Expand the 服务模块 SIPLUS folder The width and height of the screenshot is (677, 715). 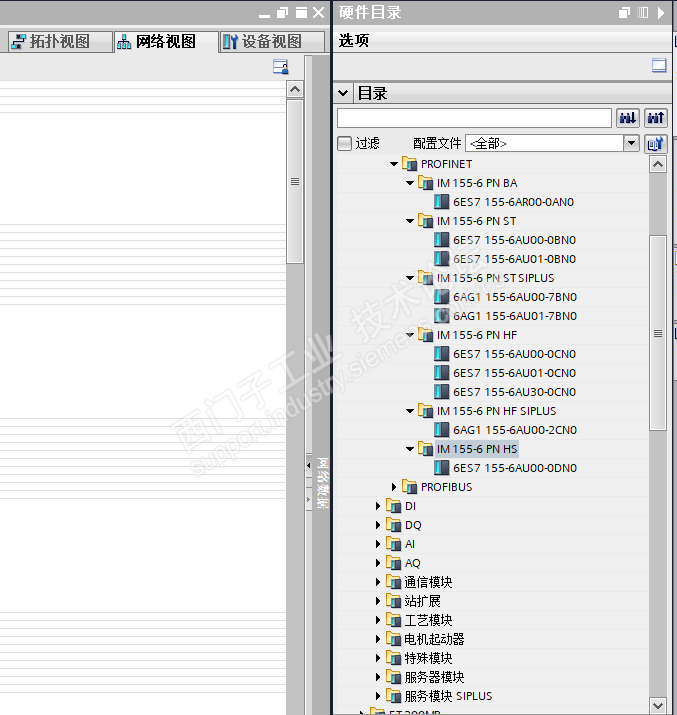[x=378, y=696]
